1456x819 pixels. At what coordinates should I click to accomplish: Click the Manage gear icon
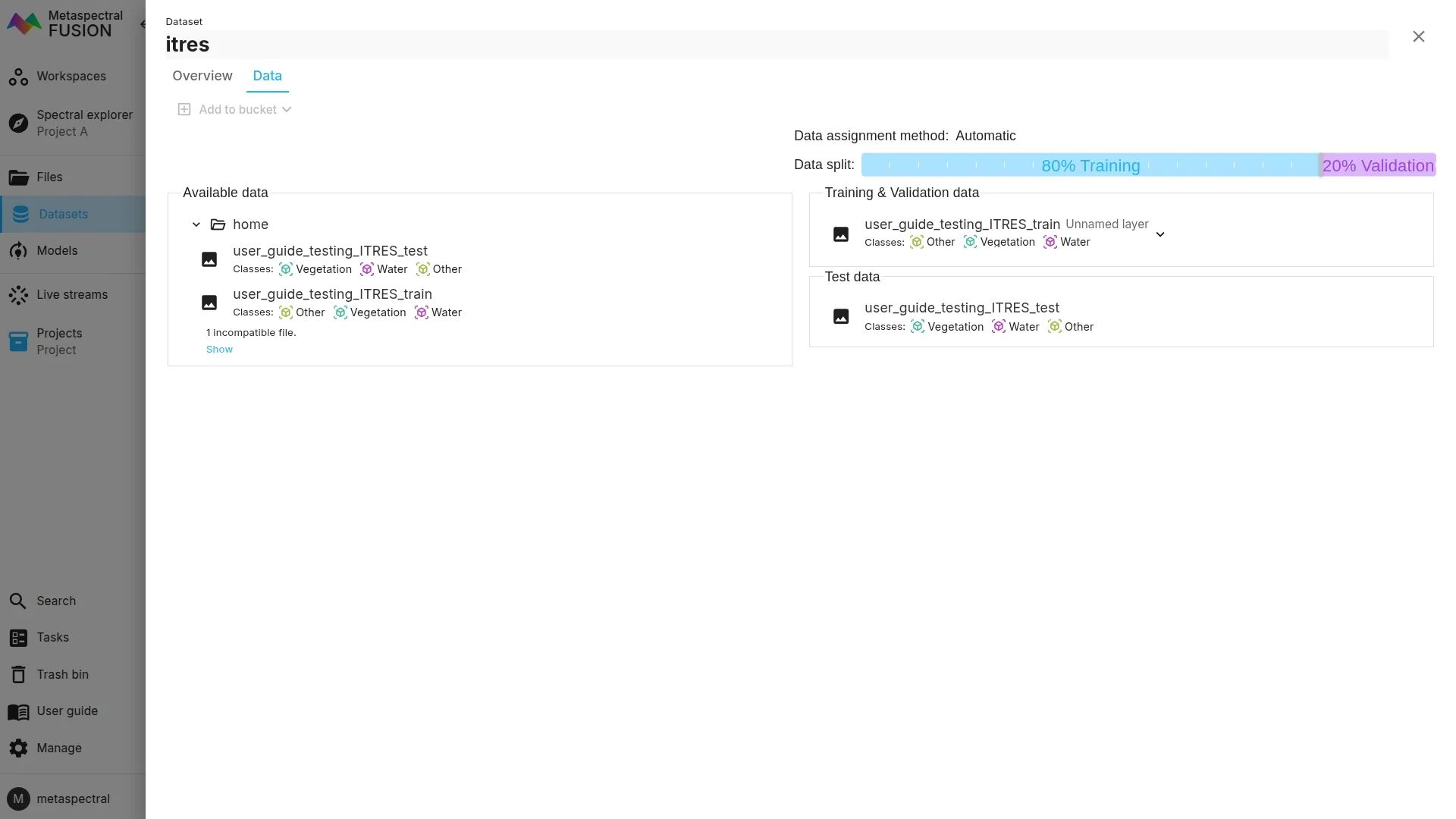(x=18, y=748)
